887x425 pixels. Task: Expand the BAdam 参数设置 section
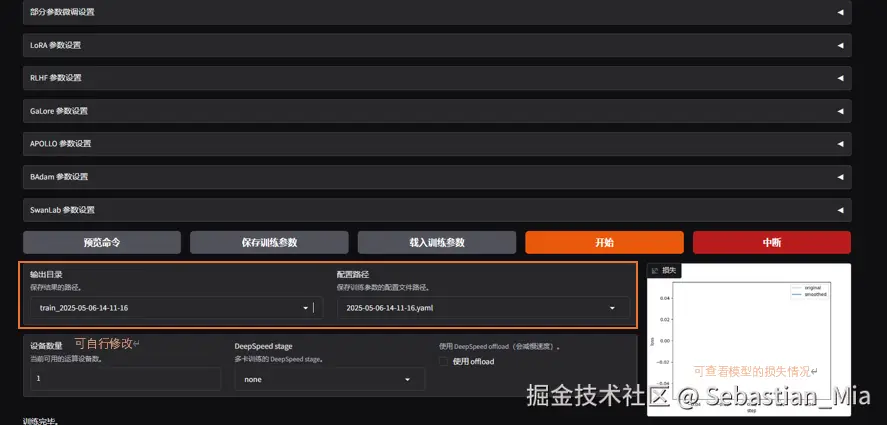click(x=437, y=177)
